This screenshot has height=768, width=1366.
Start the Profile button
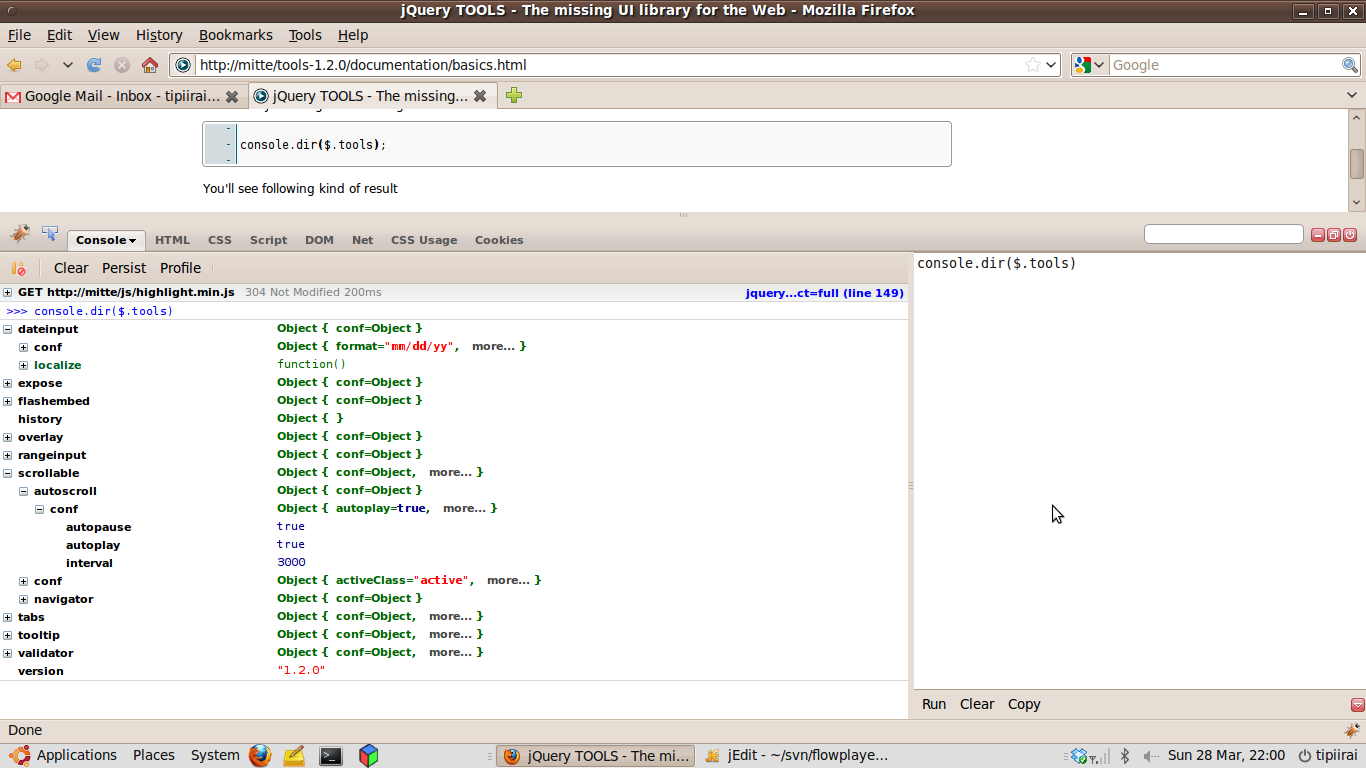[181, 268]
